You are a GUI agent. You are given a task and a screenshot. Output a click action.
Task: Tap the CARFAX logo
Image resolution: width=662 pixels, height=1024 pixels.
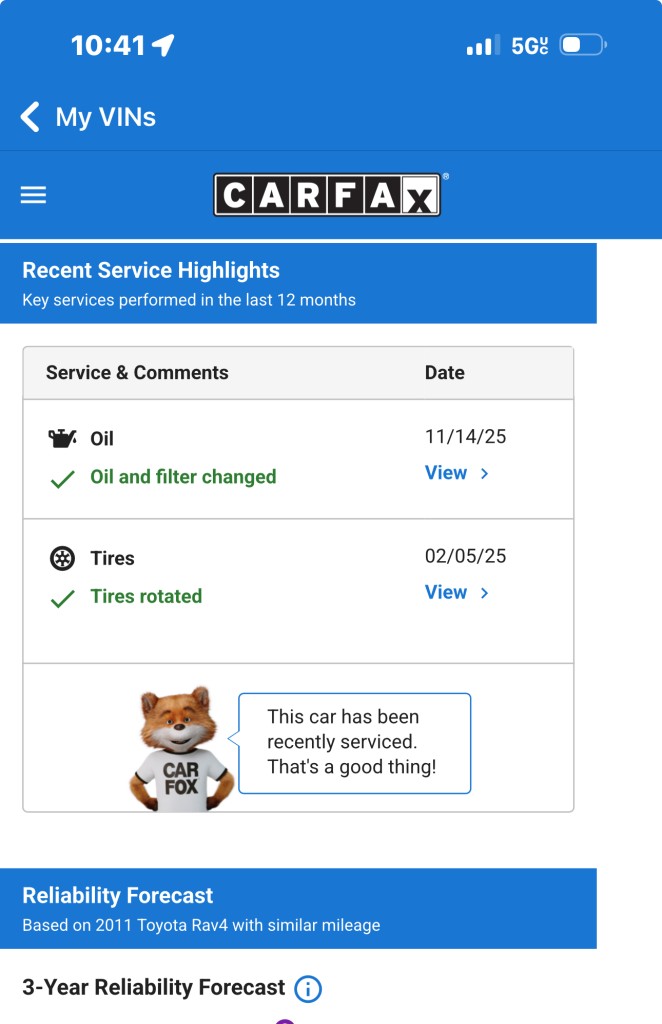pos(327,195)
